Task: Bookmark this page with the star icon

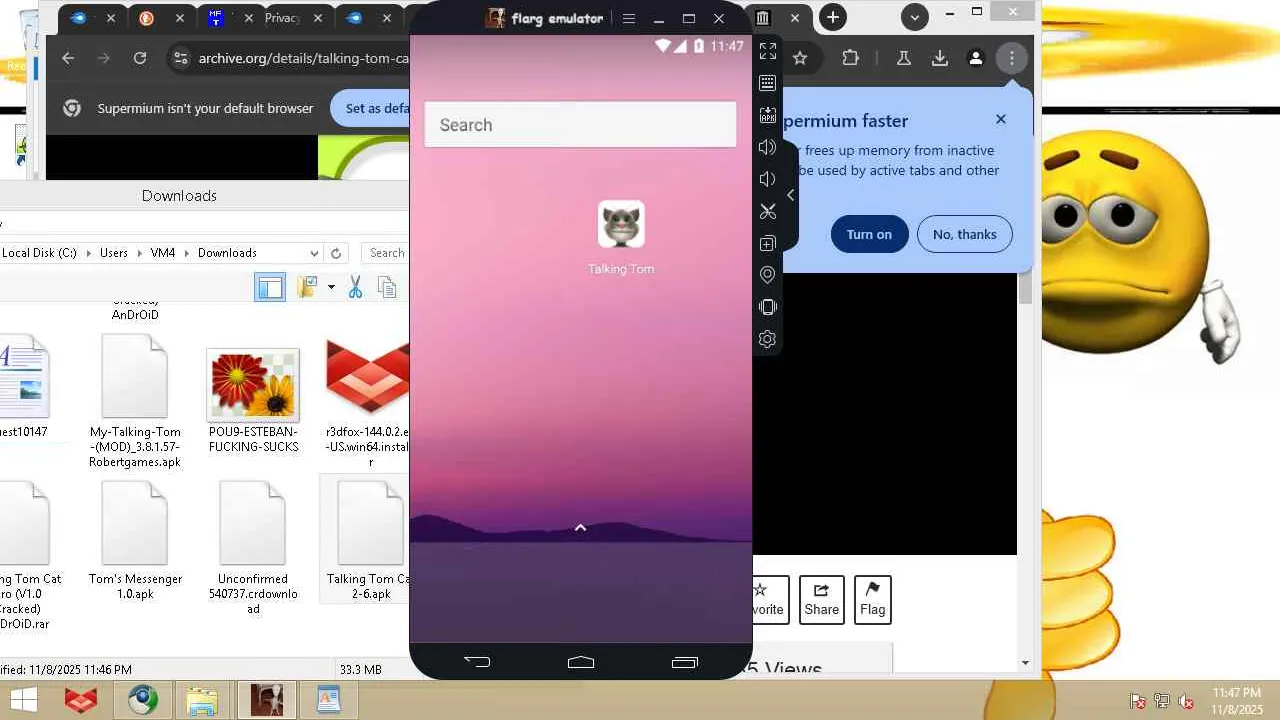Action: tap(800, 58)
